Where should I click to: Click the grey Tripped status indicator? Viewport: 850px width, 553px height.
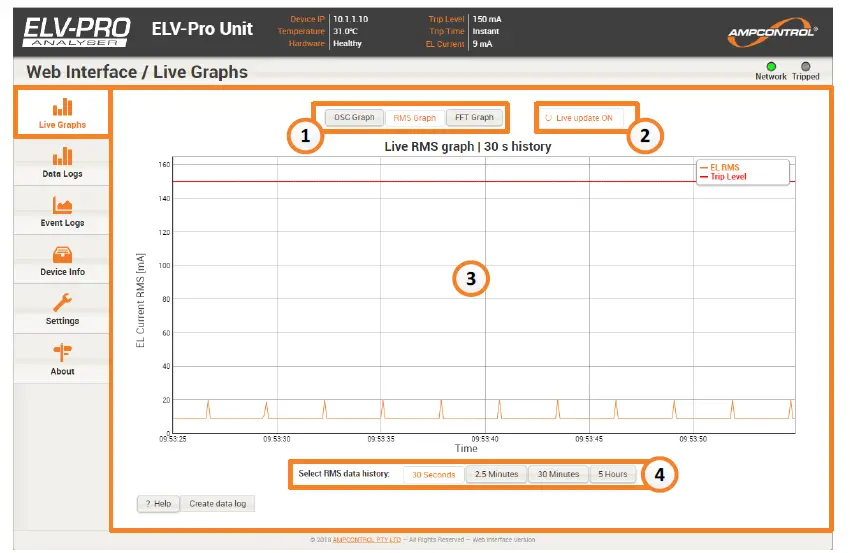coord(806,67)
